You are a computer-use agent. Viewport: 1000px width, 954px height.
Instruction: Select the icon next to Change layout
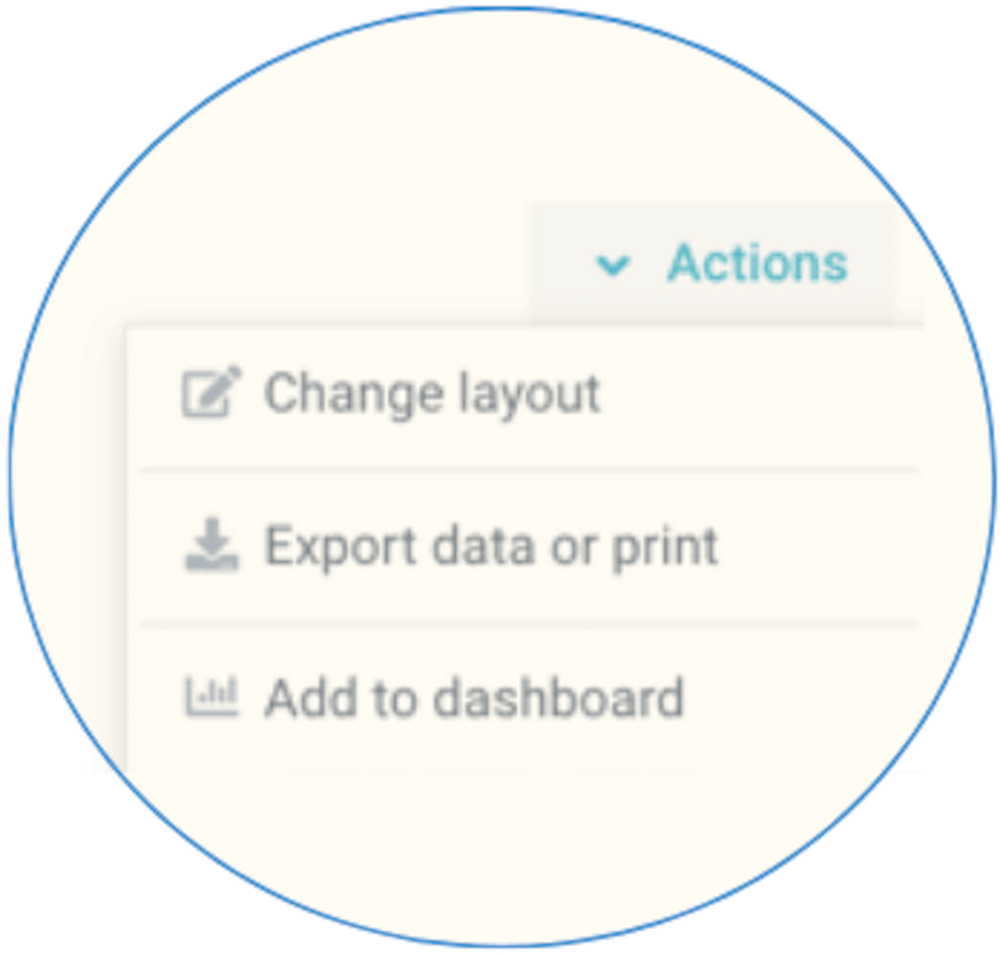(x=211, y=392)
